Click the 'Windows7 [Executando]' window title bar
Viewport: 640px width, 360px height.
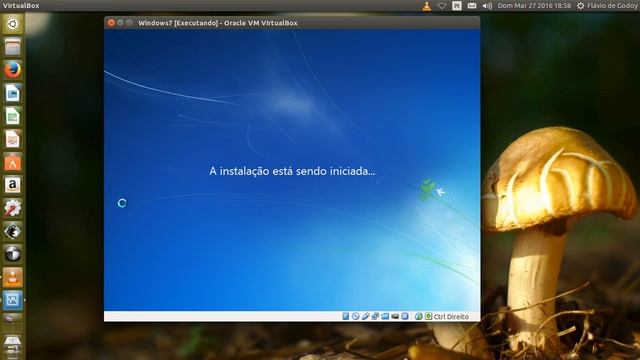[292, 23]
